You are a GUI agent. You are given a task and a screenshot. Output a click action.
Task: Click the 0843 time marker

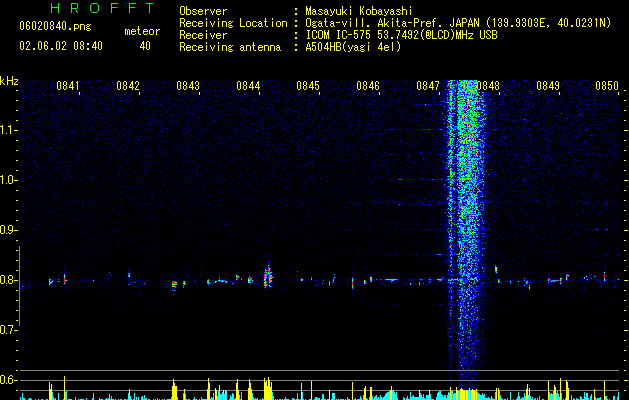click(x=188, y=86)
